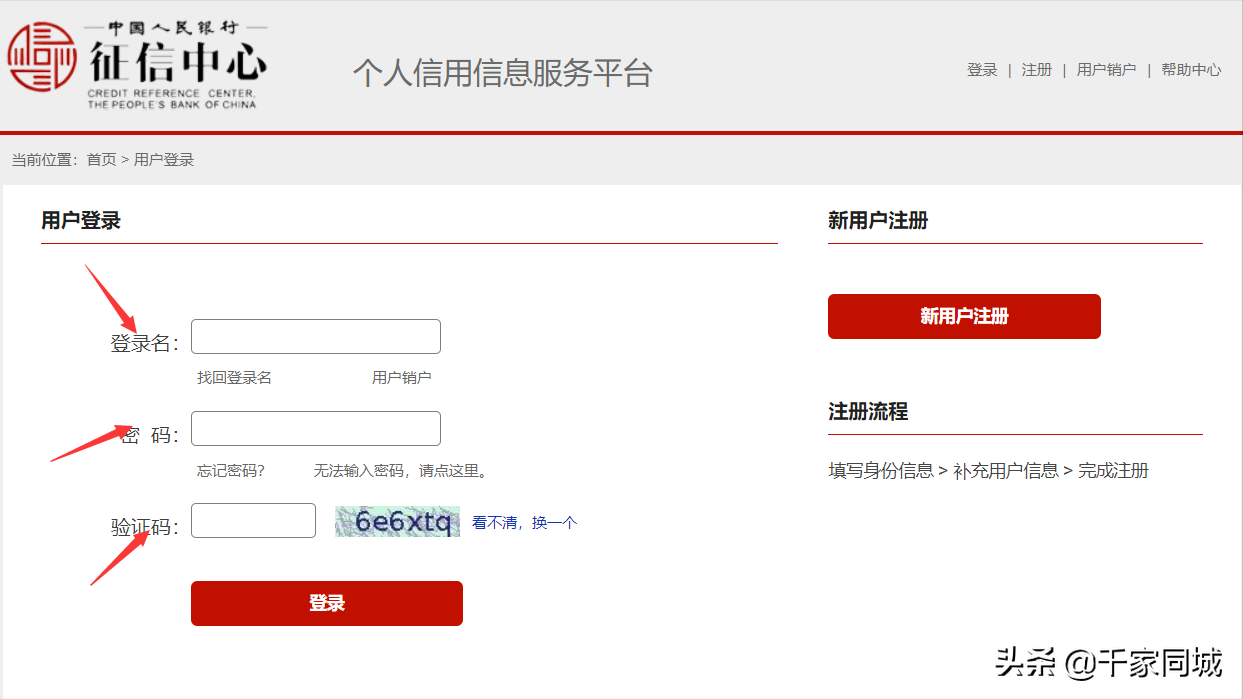Open the 登录 link in top navigation

pyautogui.click(x=982, y=70)
